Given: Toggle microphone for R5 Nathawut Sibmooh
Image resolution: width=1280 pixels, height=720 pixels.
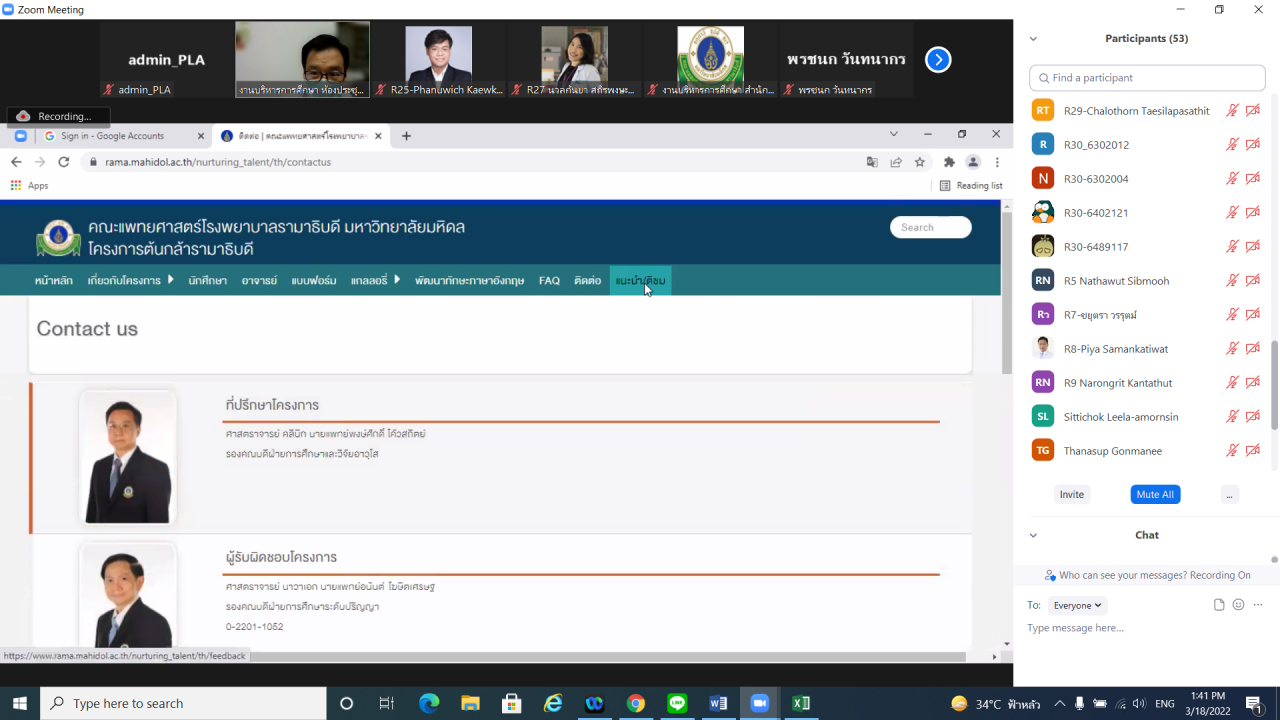Looking at the screenshot, I should pos(1232,281).
